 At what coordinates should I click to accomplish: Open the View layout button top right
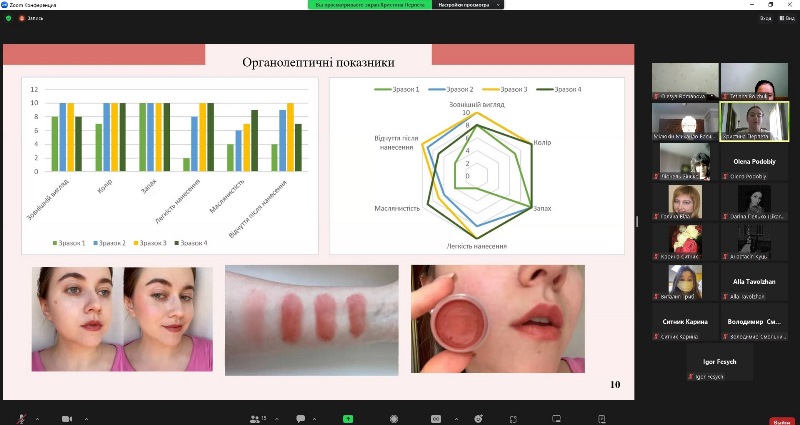tap(787, 18)
